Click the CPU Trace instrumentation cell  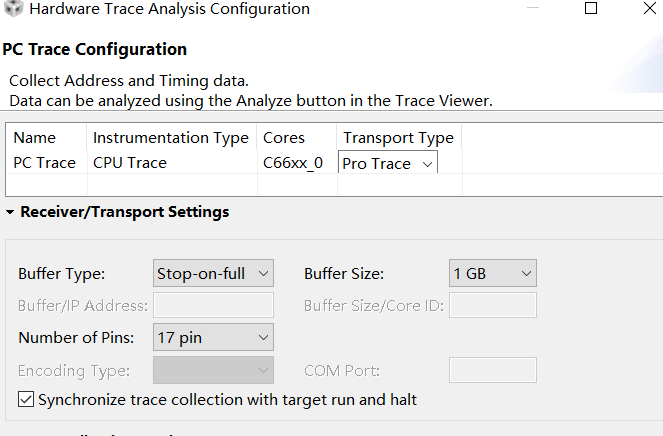click(130, 163)
